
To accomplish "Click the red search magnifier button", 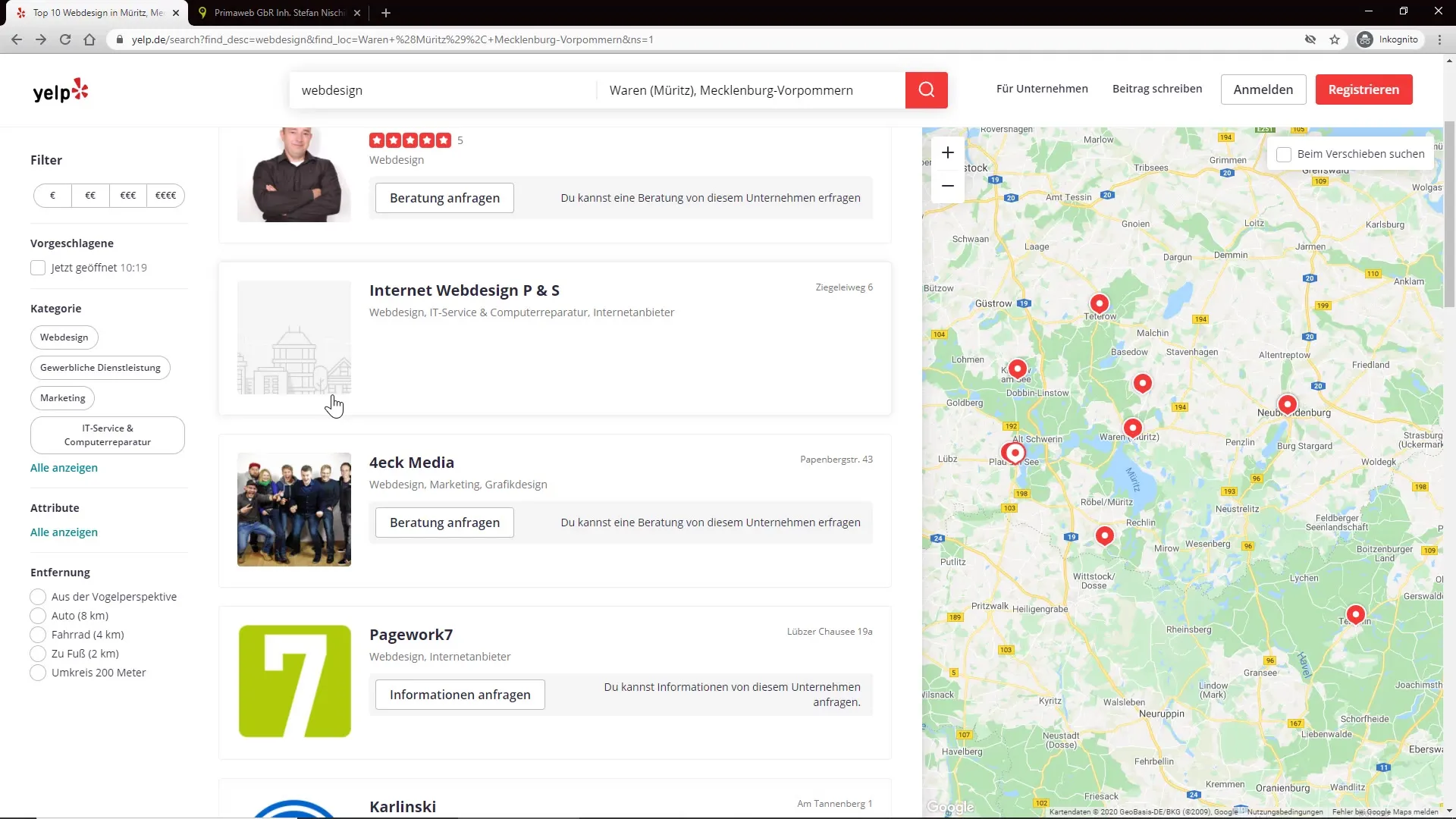I will pos(926,90).
